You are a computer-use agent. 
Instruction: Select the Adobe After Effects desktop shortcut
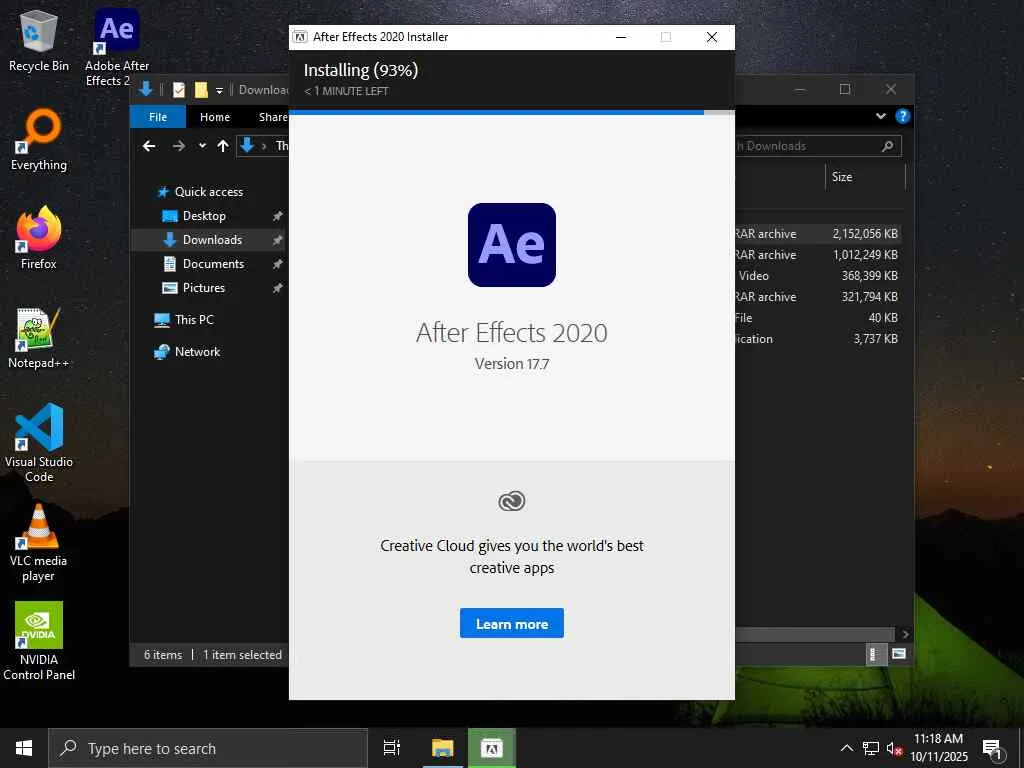[x=117, y=47]
